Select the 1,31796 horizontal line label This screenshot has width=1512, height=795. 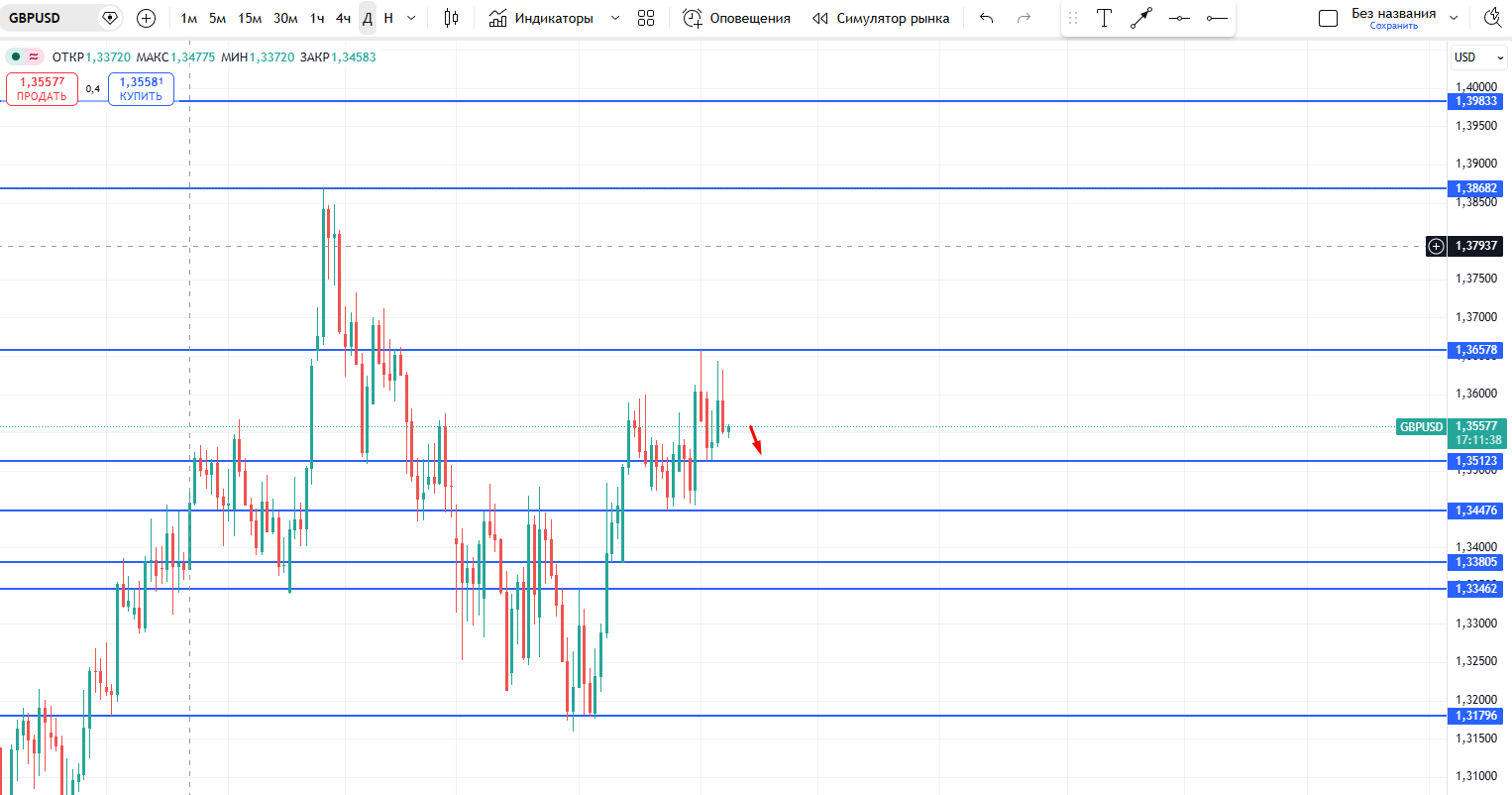pyautogui.click(x=1476, y=716)
